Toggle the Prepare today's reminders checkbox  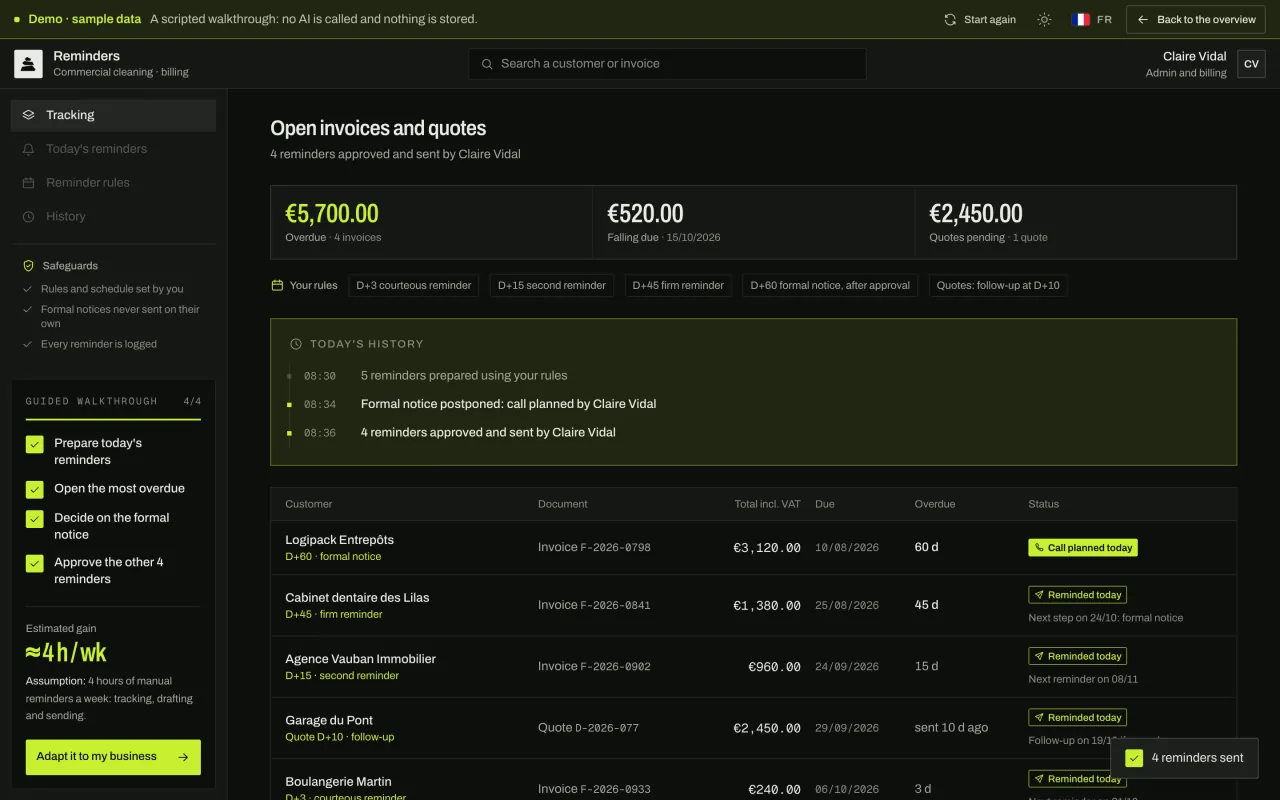(35, 445)
